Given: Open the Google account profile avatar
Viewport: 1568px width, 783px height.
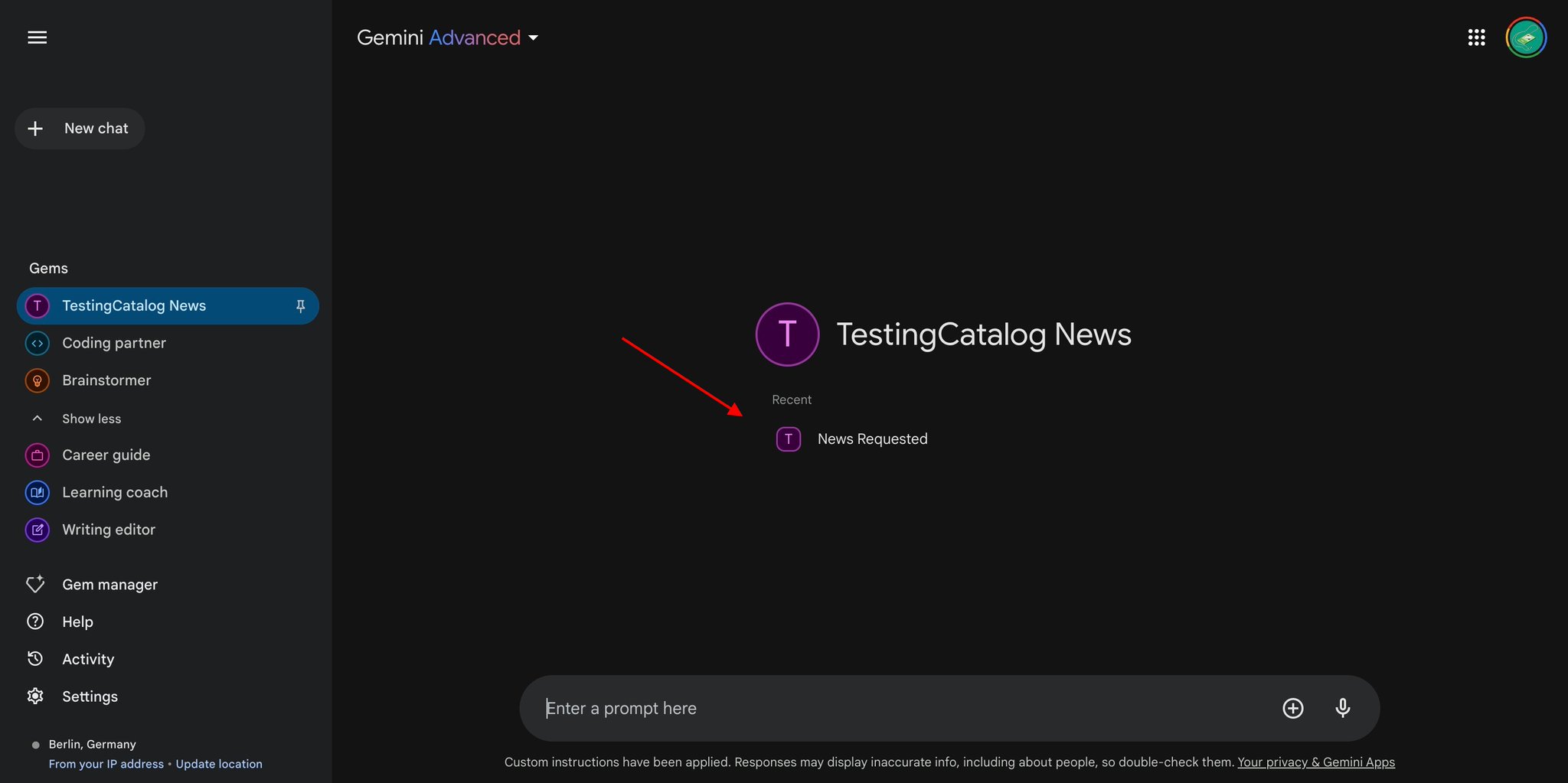Looking at the screenshot, I should pyautogui.click(x=1526, y=38).
